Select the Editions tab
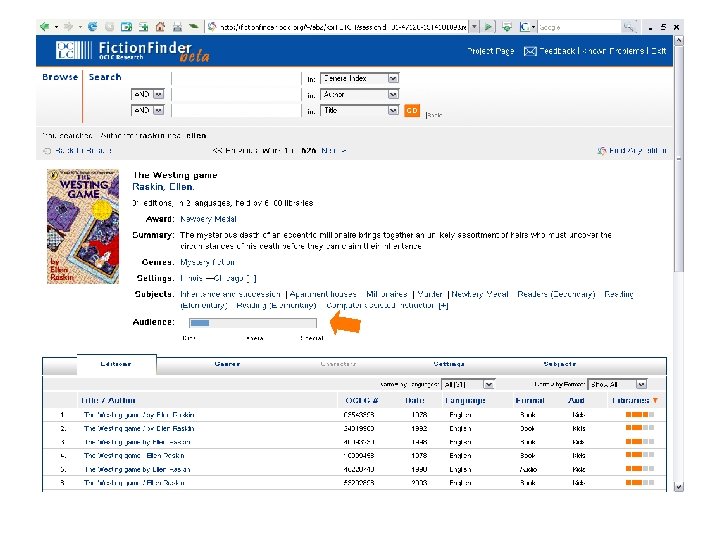The width and height of the screenshot is (720, 540). (x=116, y=364)
